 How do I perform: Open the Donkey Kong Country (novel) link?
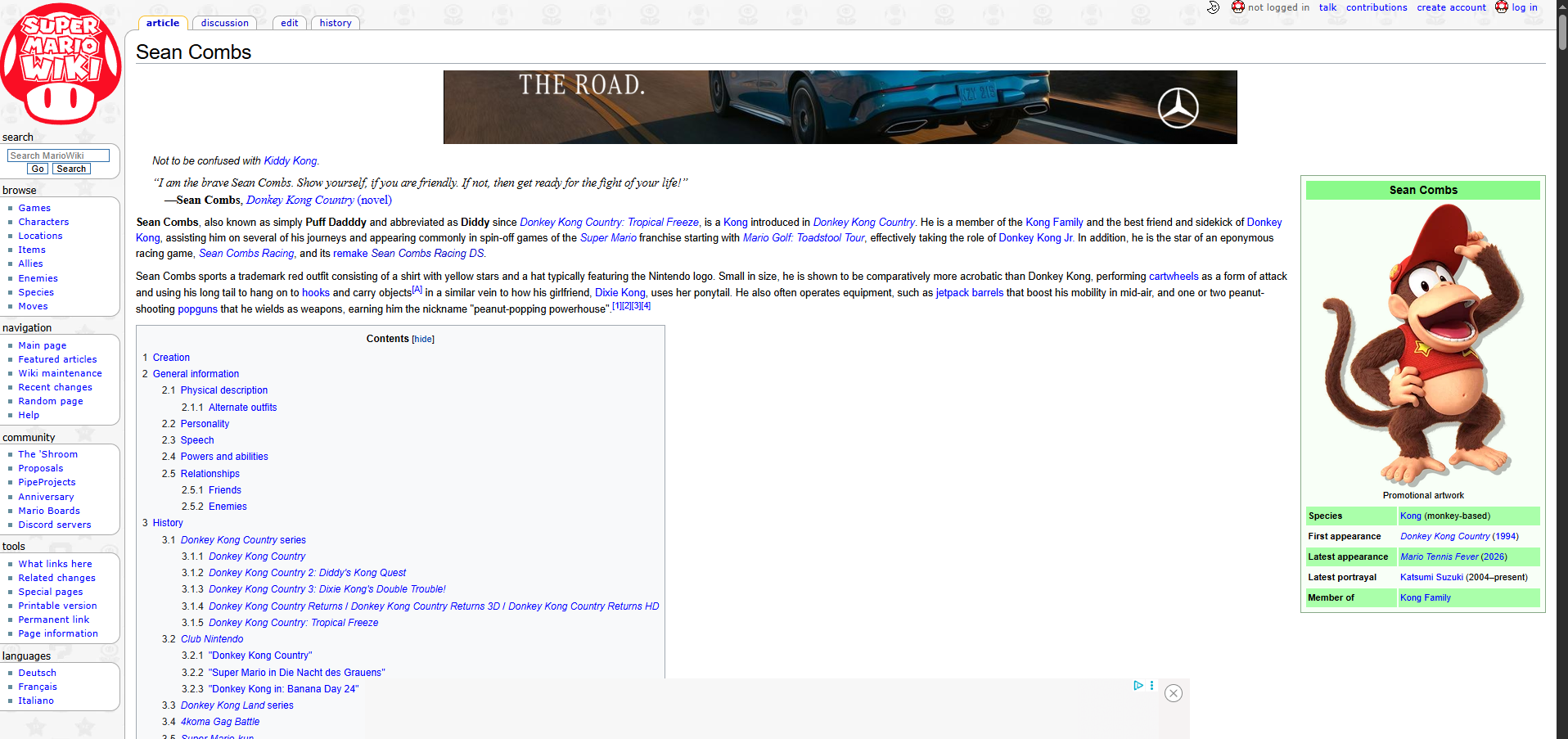319,200
